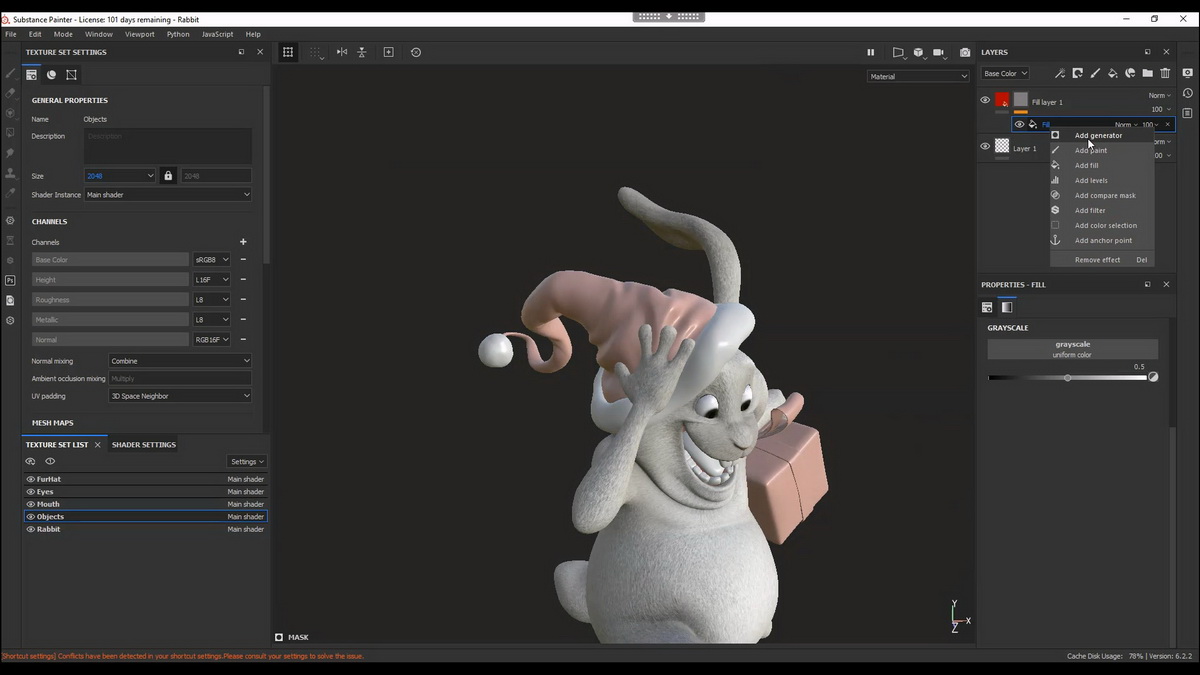Select the Projection tool in left toolbar
Image resolution: width=1200 pixels, height=675 pixels.
coord(10,113)
